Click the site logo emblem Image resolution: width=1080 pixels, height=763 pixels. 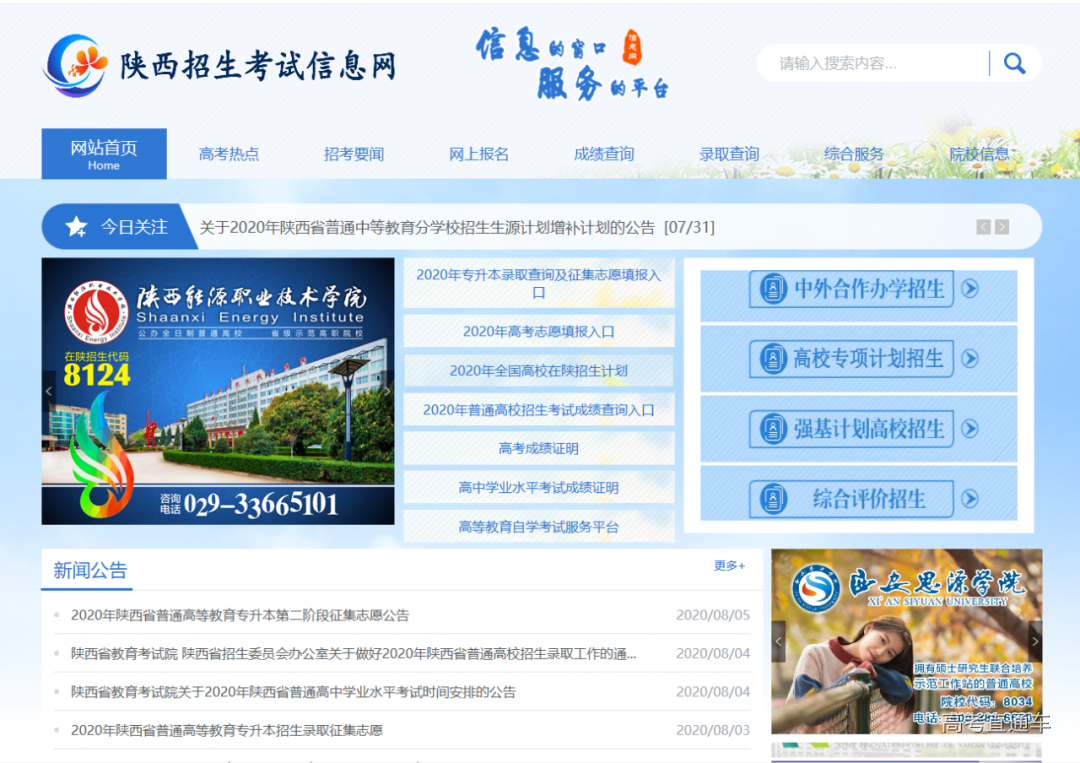pyautogui.click(x=76, y=65)
